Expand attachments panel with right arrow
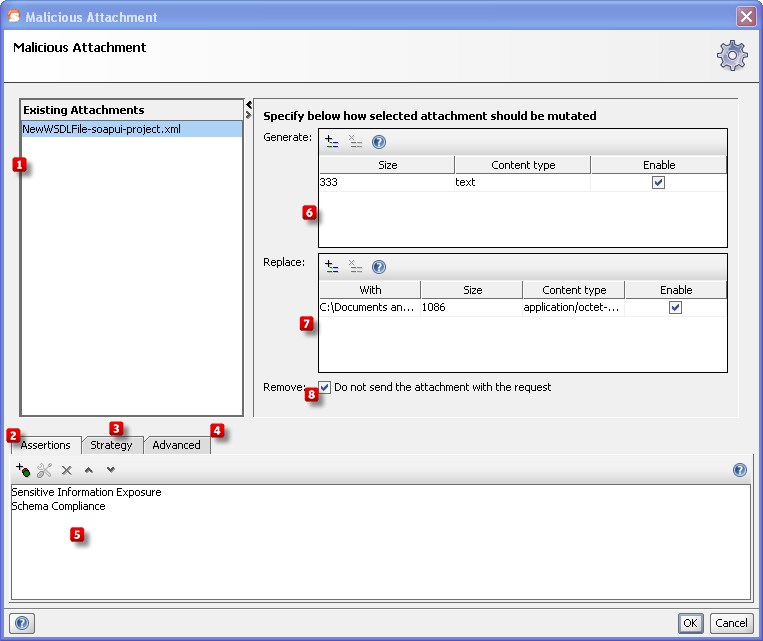This screenshot has width=763, height=641. click(x=249, y=115)
